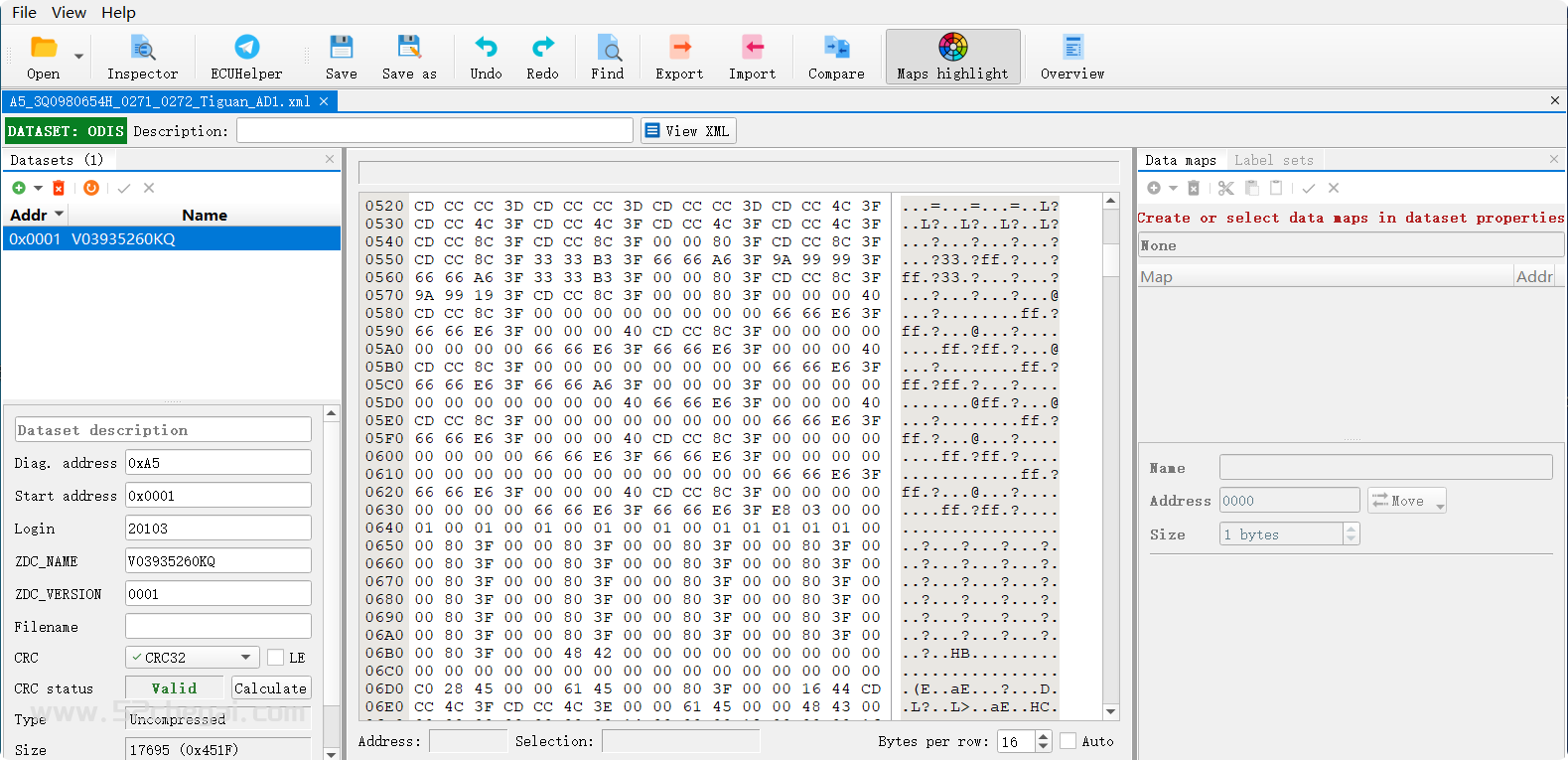Enable the Auto bytes per row checkbox
1568x760 pixels.
[x=1069, y=741]
